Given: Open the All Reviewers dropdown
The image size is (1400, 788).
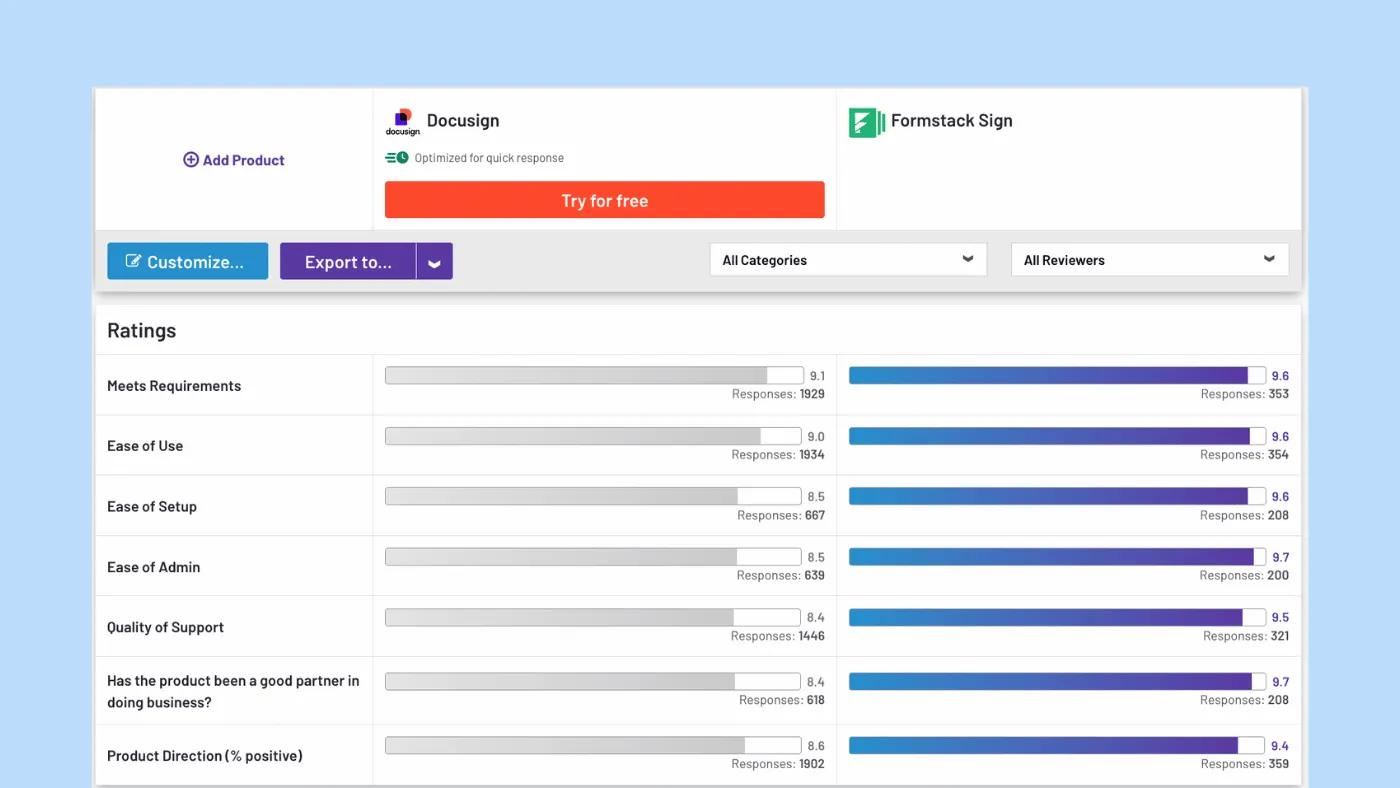Looking at the screenshot, I should (1148, 259).
